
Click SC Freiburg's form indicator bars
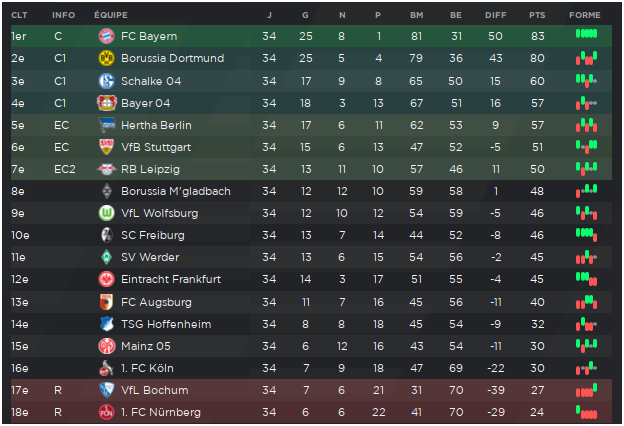point(586,234)
